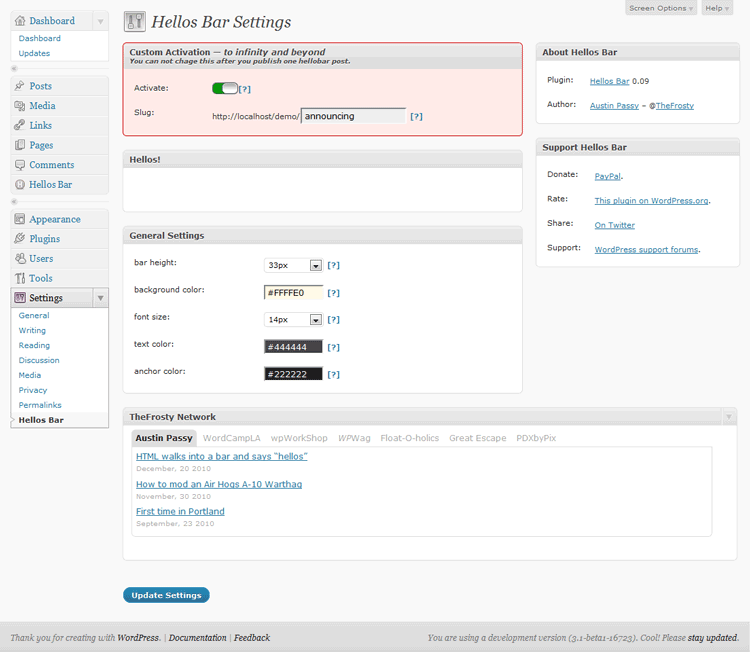Collapse the Settings menu arrow
Viewport: 750px width, 652px height.
(x=100, y=298)
